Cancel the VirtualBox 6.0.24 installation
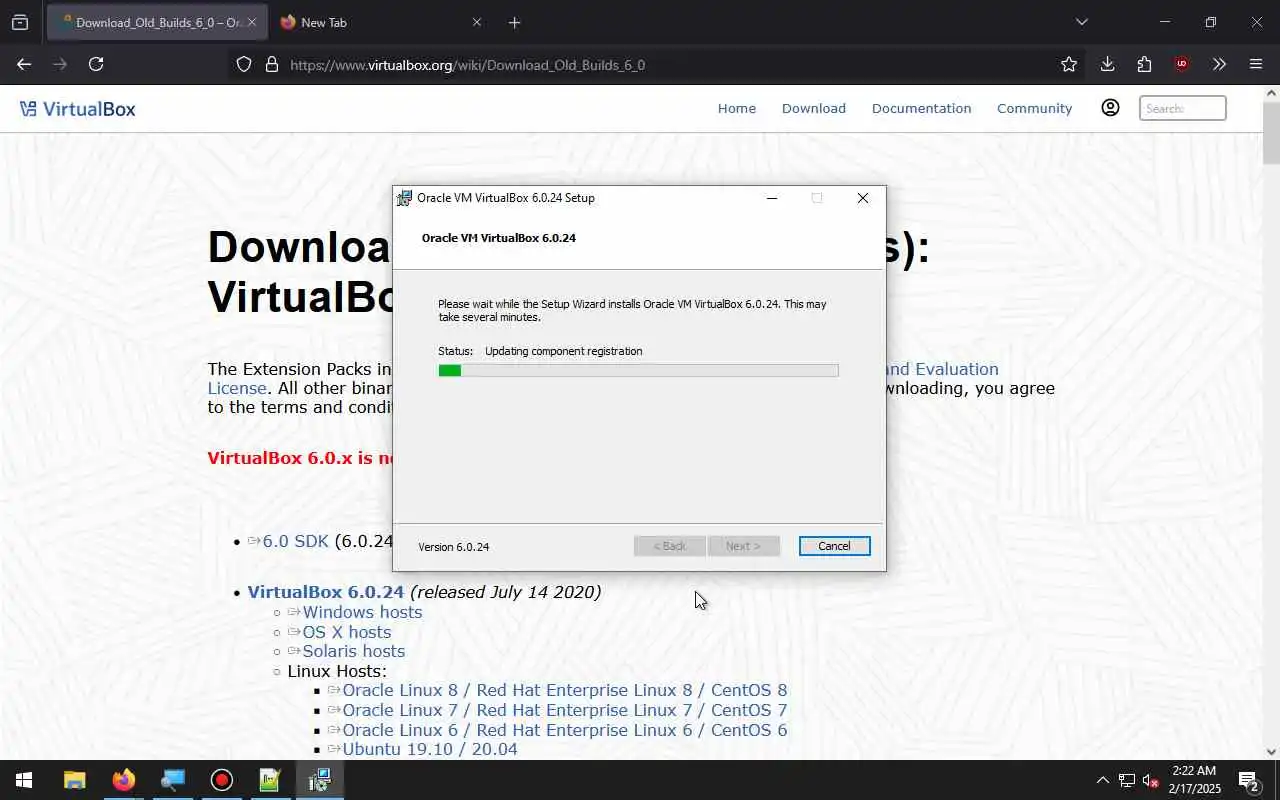The height and width of the screenshot is (800, 1280). 834,546
